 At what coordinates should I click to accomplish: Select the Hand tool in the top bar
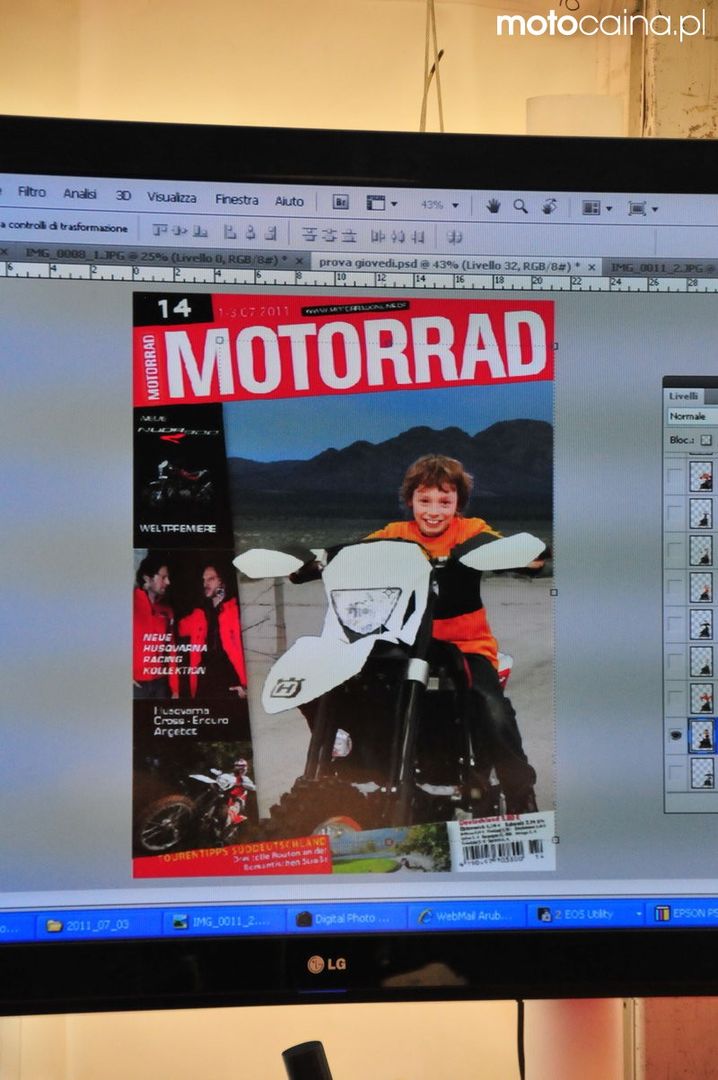point(493,205)
